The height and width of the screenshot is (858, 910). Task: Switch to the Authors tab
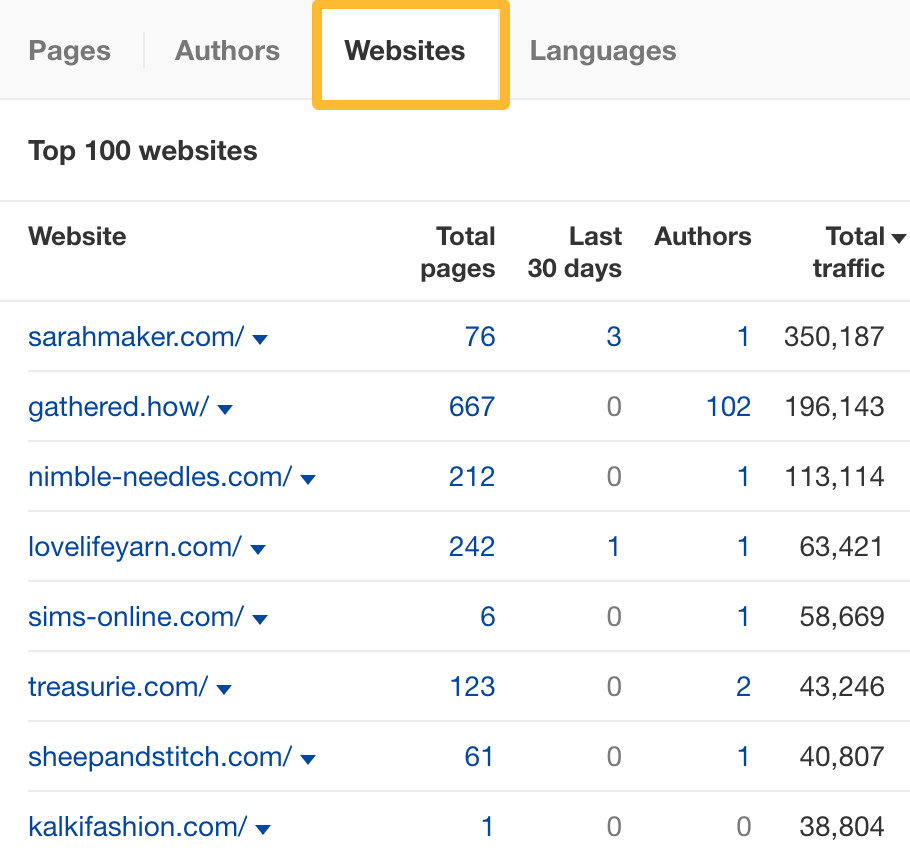[x=227, y=51]
